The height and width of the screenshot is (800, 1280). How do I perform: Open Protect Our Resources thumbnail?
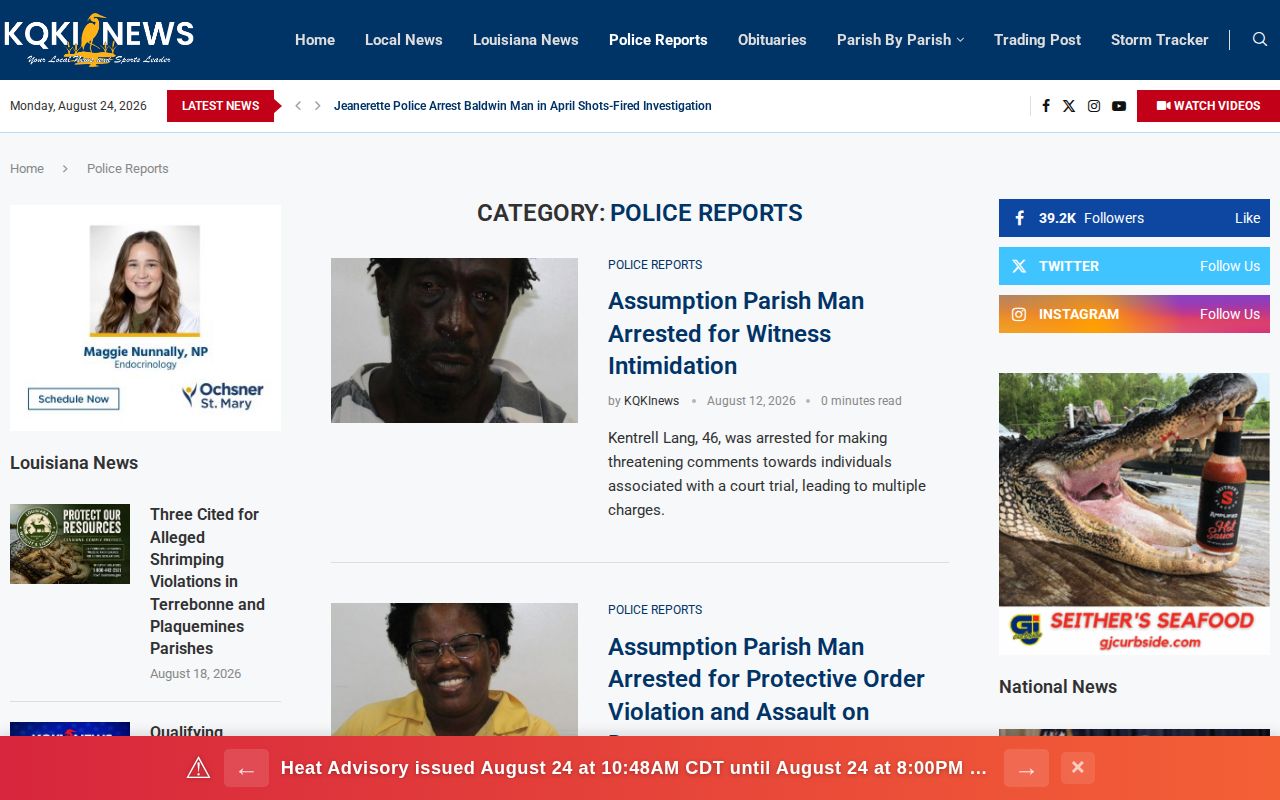point(70,544)
